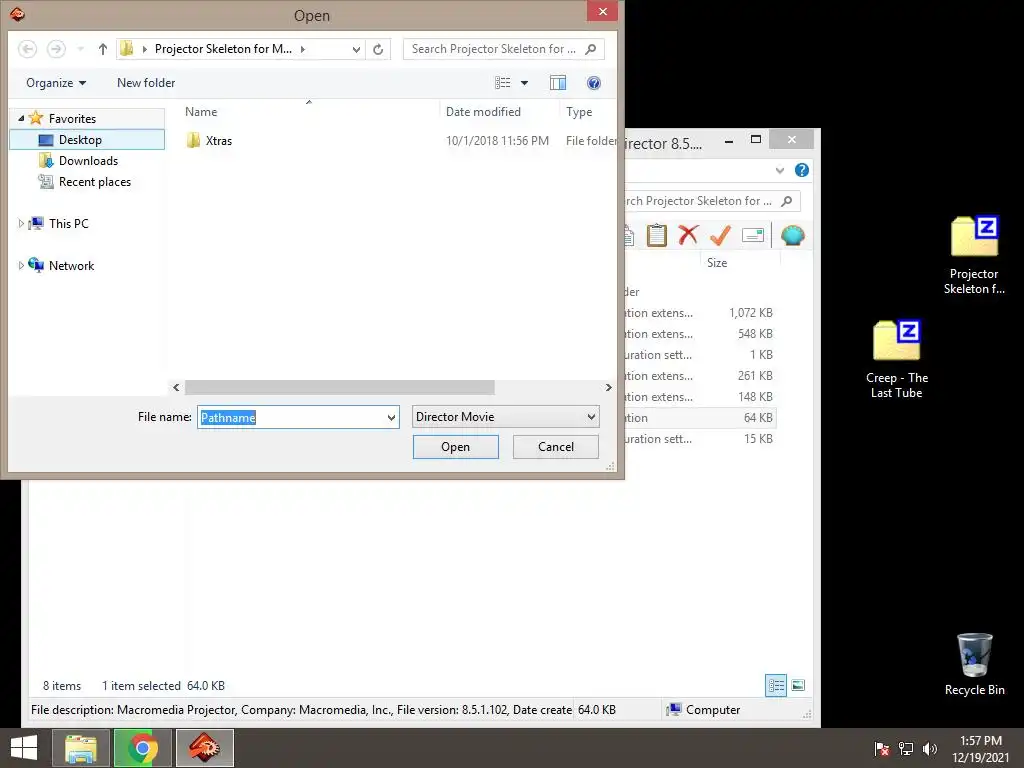Click New folder button
The width and height of the screenshot is (1024, 768).
(x=146, y=83)
